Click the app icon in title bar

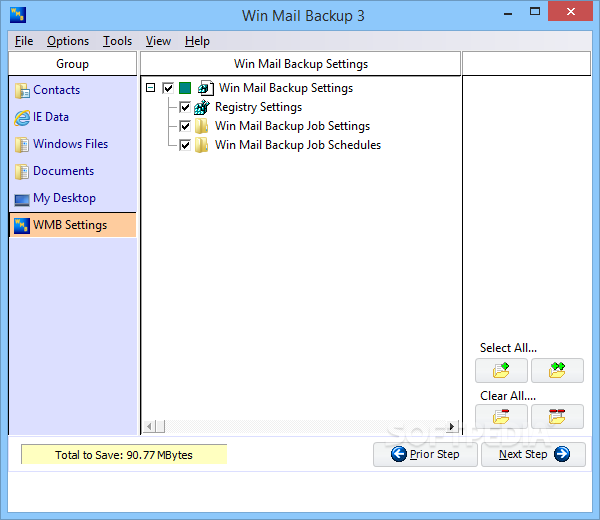[18, 15]
